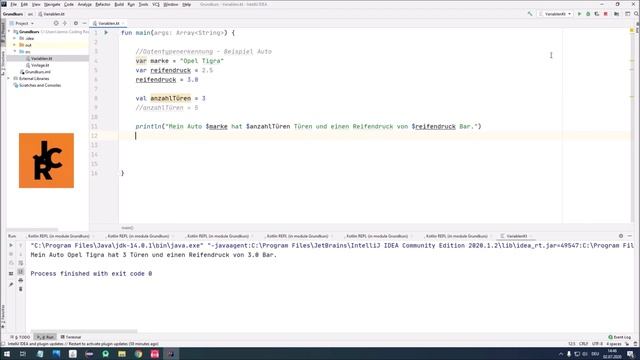The width and height of the screenshot is (640, 360).
Task: Run with Coverage using the toolbar icon
Action: tap(597, 14)
